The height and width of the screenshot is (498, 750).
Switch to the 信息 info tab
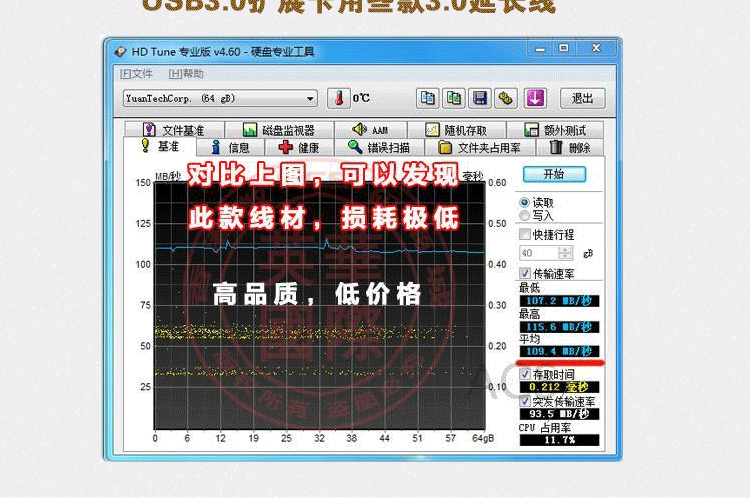(231, 147)
